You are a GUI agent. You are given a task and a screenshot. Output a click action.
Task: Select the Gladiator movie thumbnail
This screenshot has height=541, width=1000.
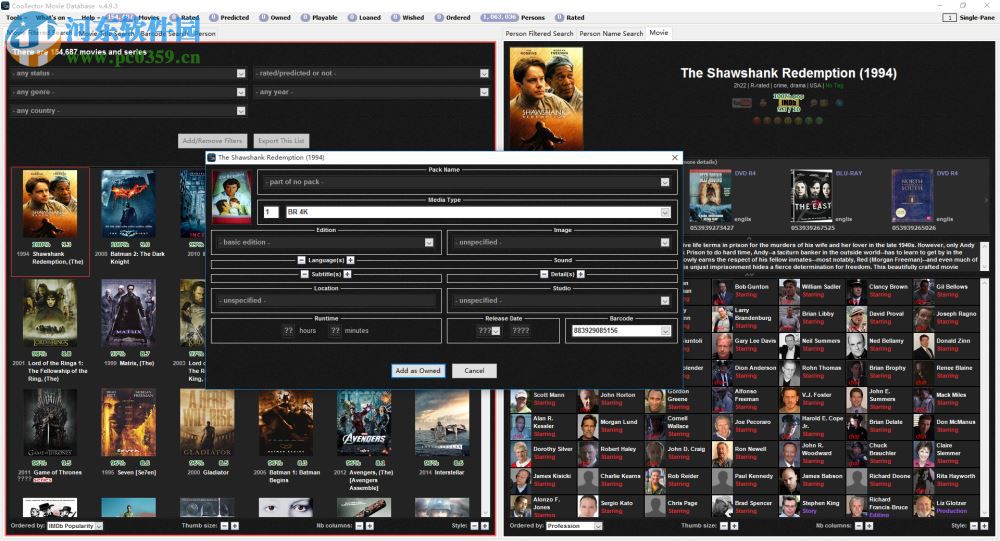pyautogui.click(x=207, y=424)
